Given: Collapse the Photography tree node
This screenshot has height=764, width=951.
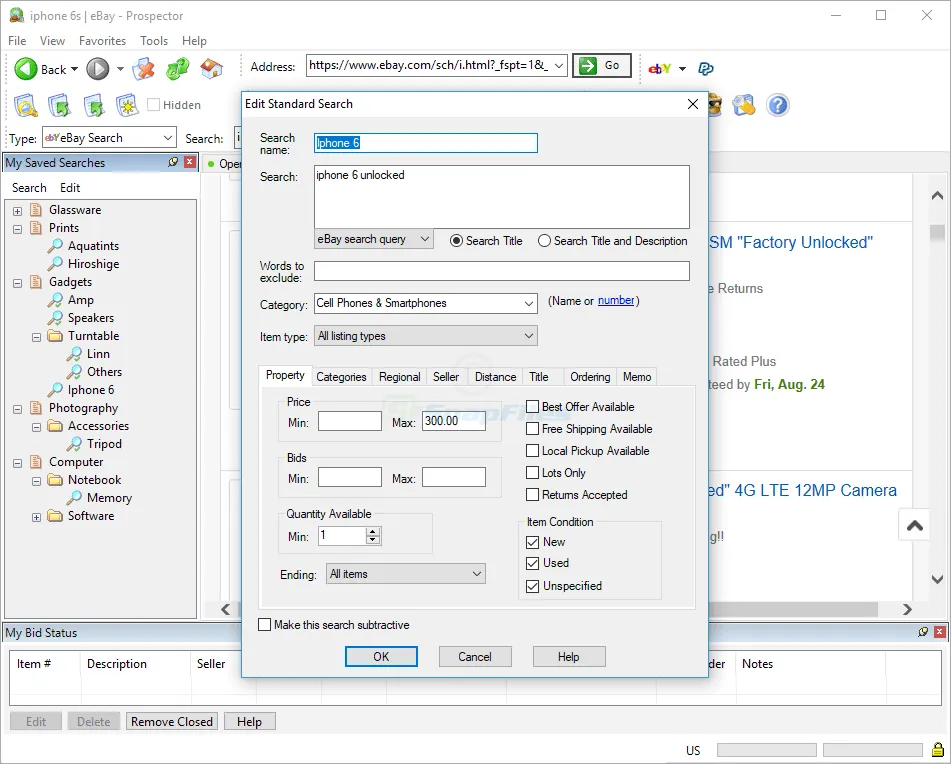Looking at the screenshot, I should (x=18, y=409).
